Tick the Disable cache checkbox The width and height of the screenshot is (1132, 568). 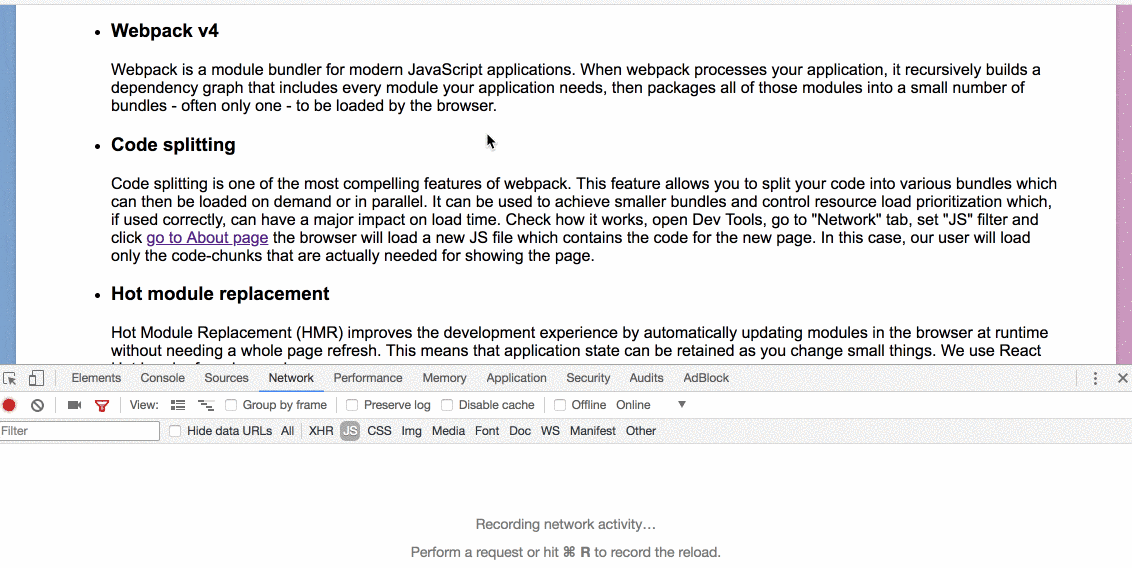click(x=447, y=405)
